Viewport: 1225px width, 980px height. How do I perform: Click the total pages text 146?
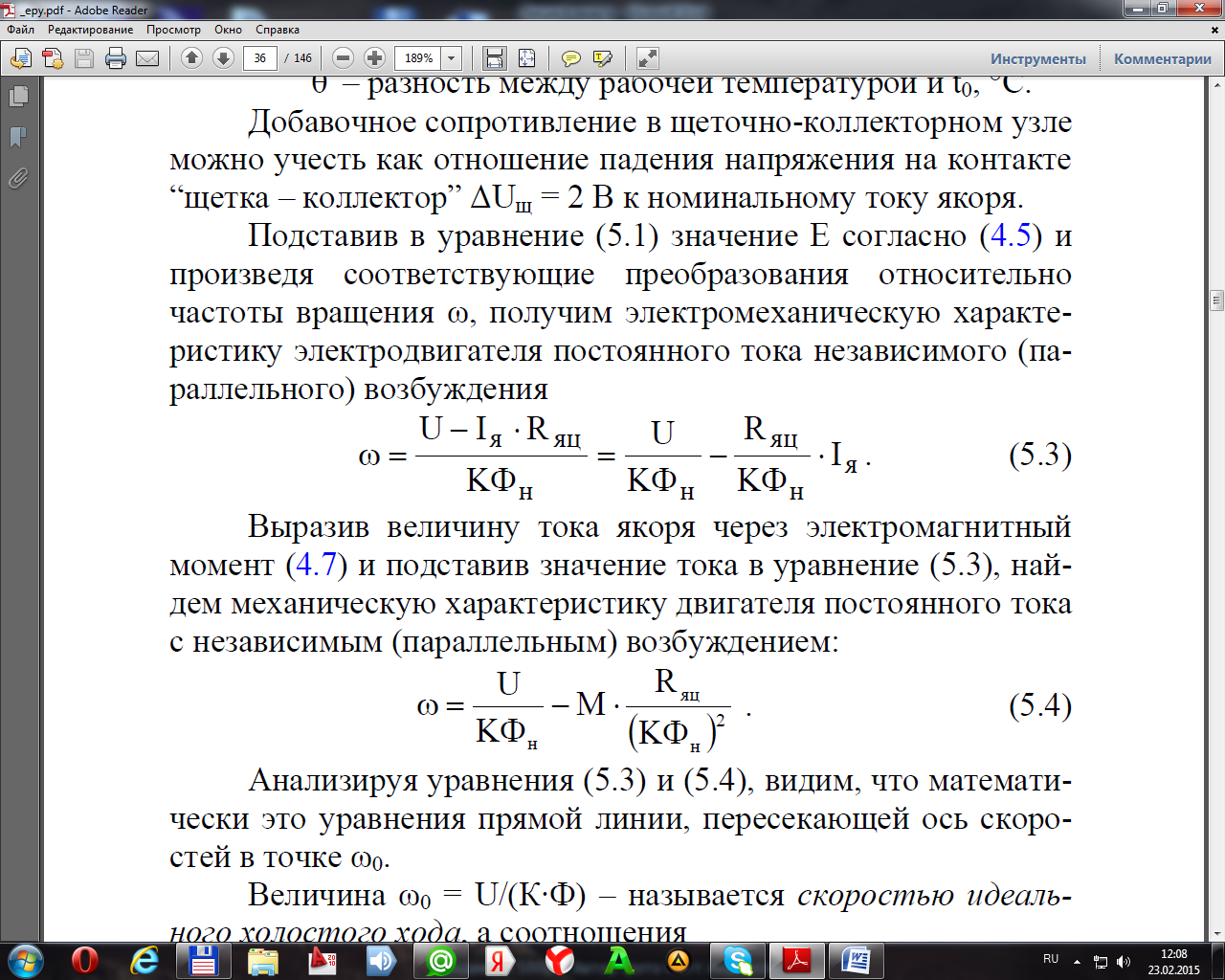pyautogui.click(x=302, y=58)
